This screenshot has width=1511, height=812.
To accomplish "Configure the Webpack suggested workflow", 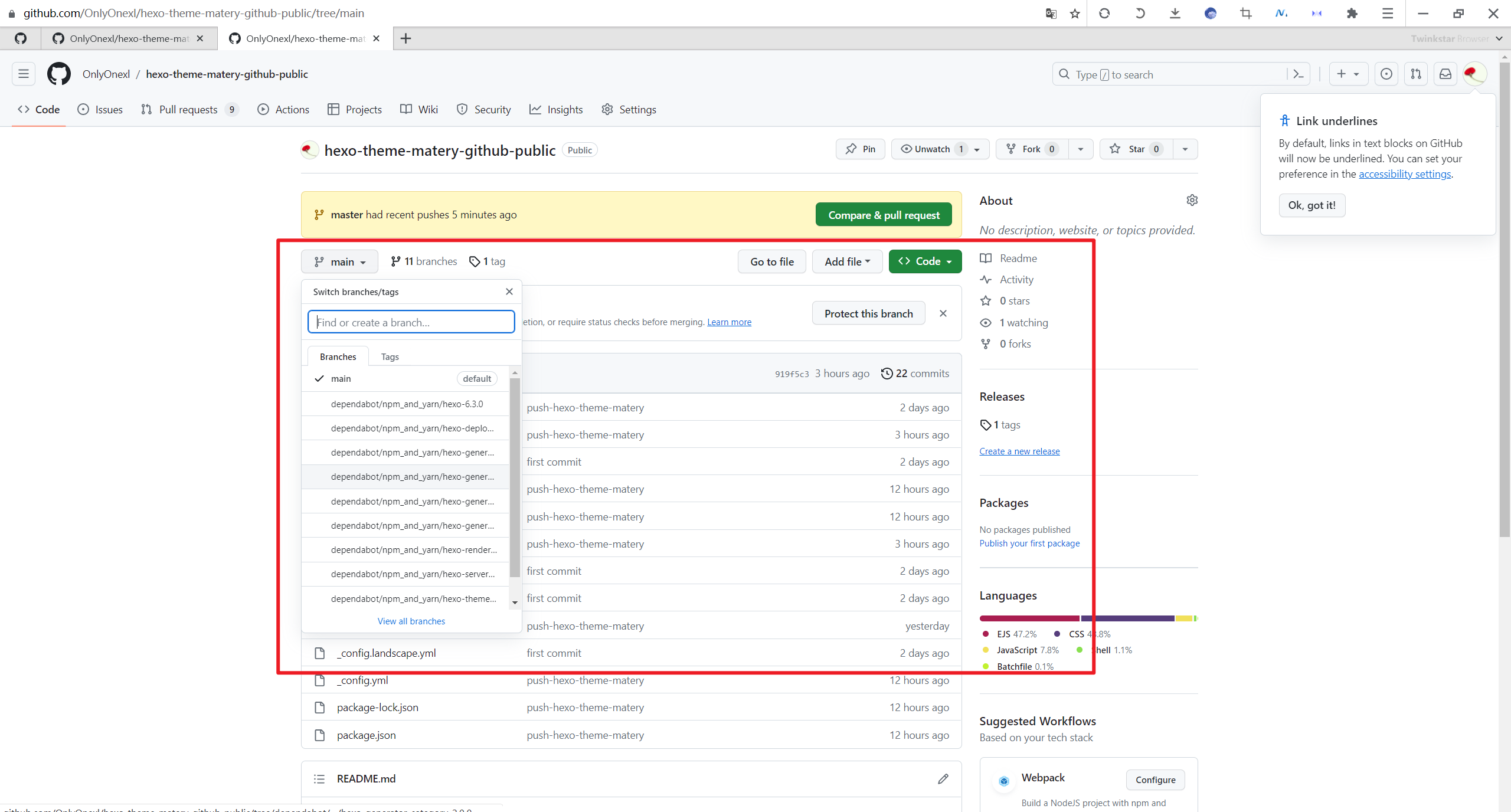I will (x=1155, y=780).
